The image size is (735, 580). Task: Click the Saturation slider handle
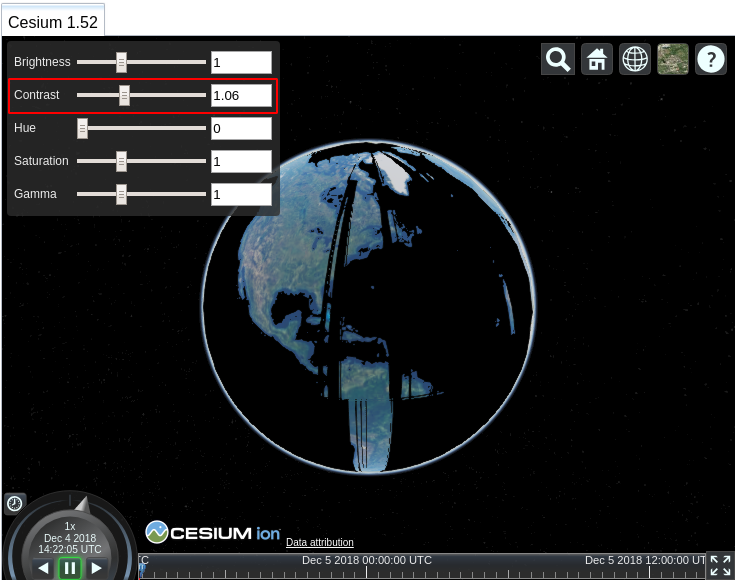pos(121,161)
